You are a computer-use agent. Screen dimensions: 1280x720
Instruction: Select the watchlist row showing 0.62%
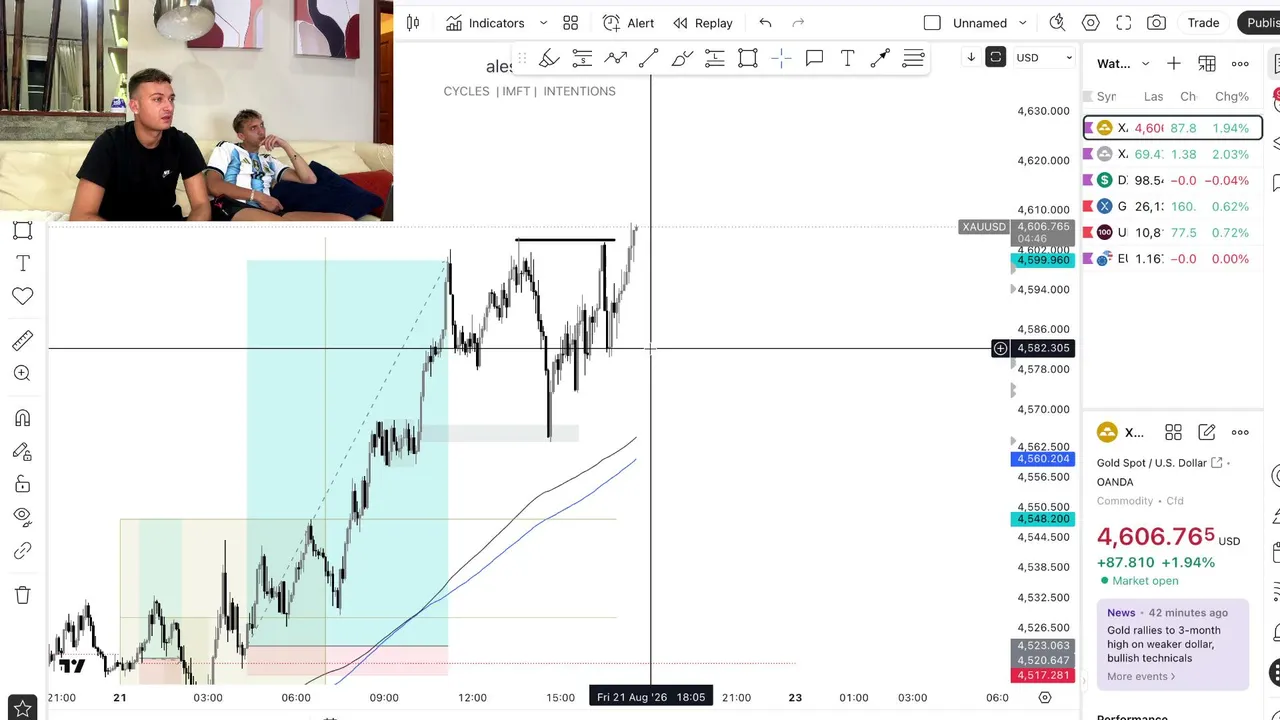click(1173, 206)
